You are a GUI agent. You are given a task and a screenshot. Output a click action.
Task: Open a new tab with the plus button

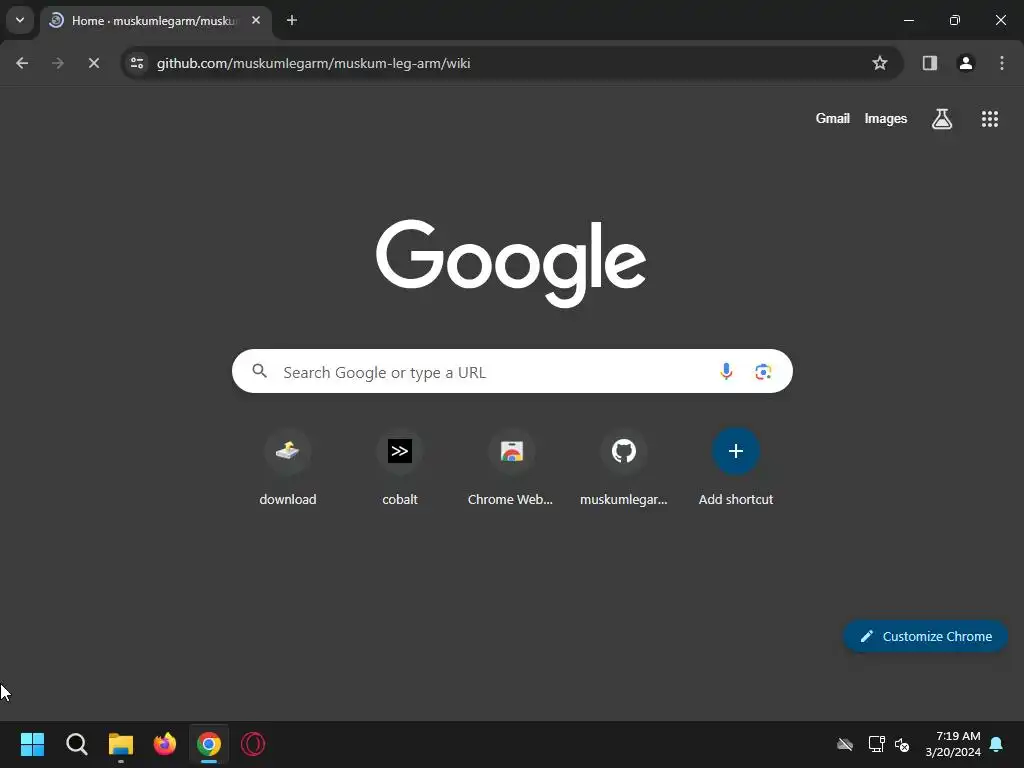292,20
